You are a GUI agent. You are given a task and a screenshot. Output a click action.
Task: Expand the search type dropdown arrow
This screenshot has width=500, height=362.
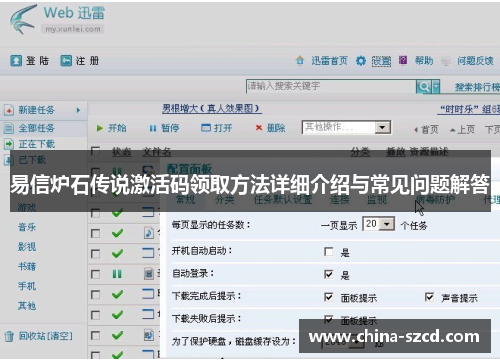click(x=436, y=87)
